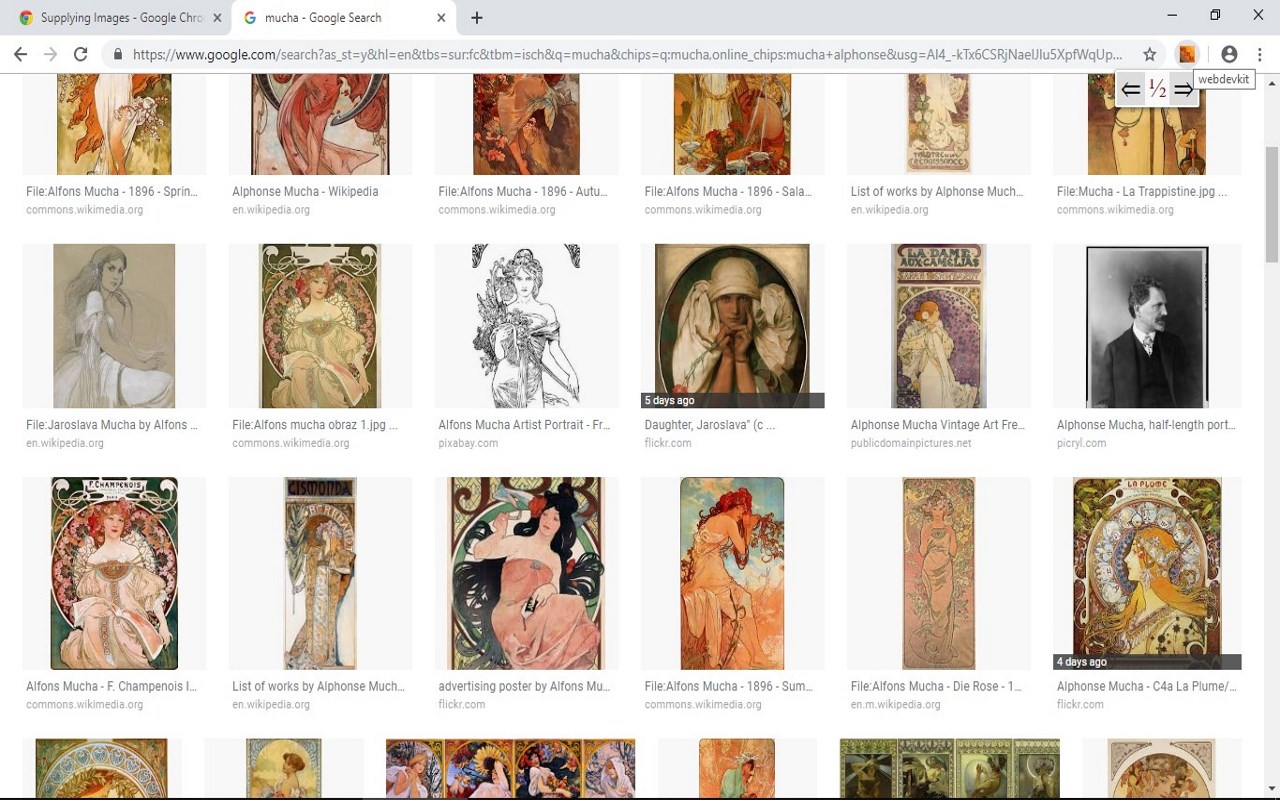
Task: Open the Die Rose painting thumbnail
Action: click(938, 573)
